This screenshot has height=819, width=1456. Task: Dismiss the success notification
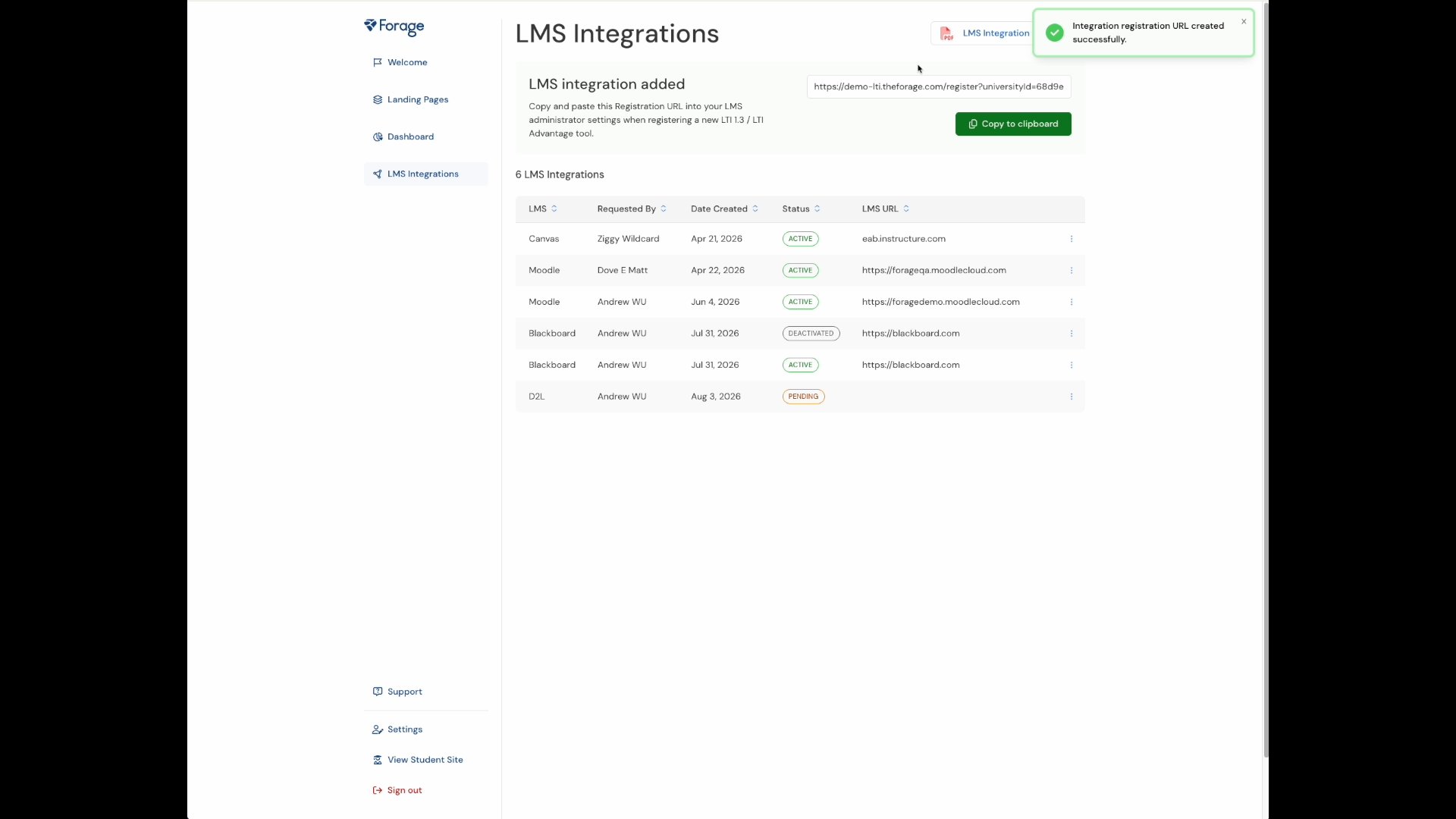click(x=1244, y=21)
